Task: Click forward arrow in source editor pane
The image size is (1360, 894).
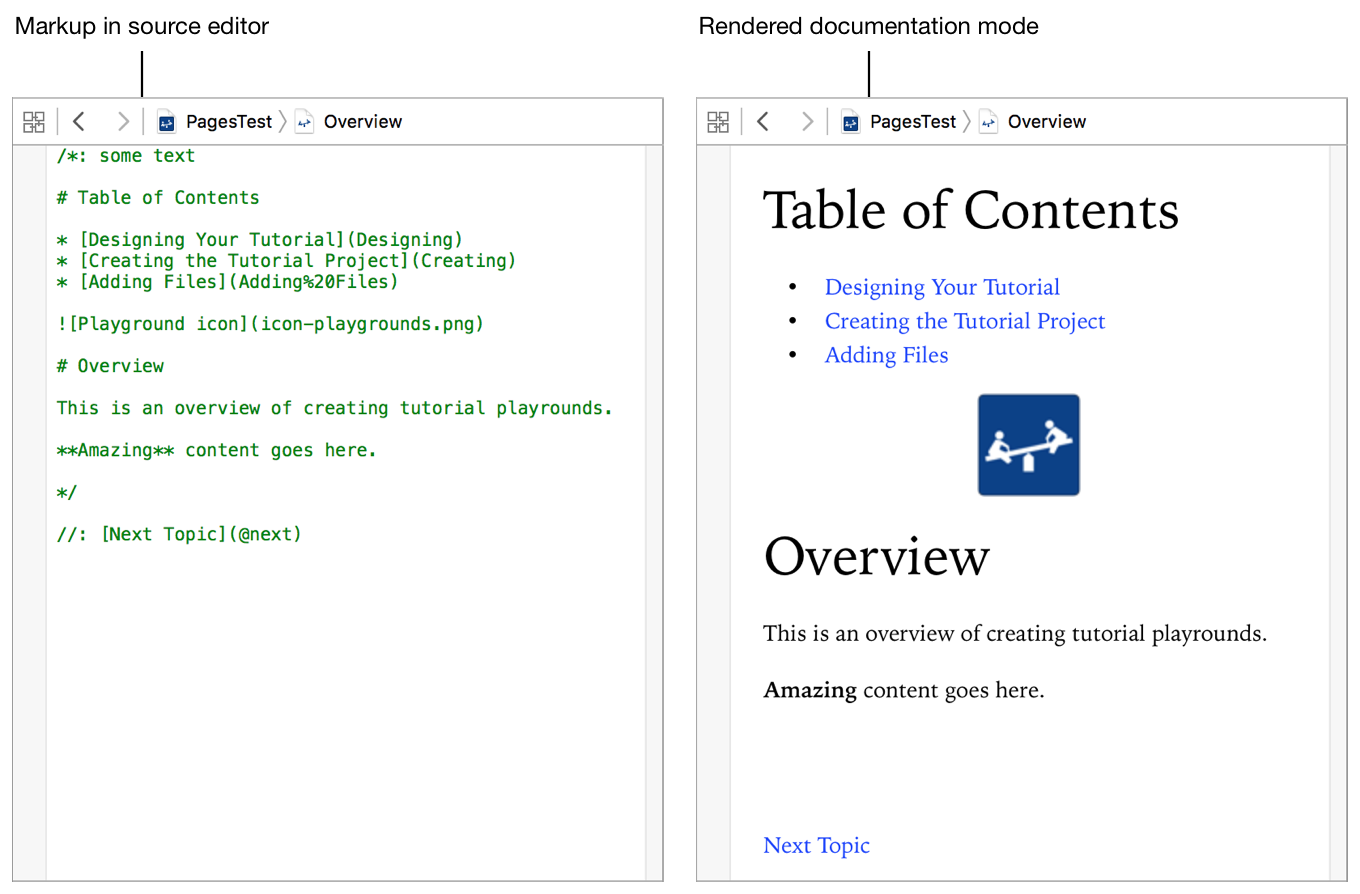Action: (x=123, y=122)
